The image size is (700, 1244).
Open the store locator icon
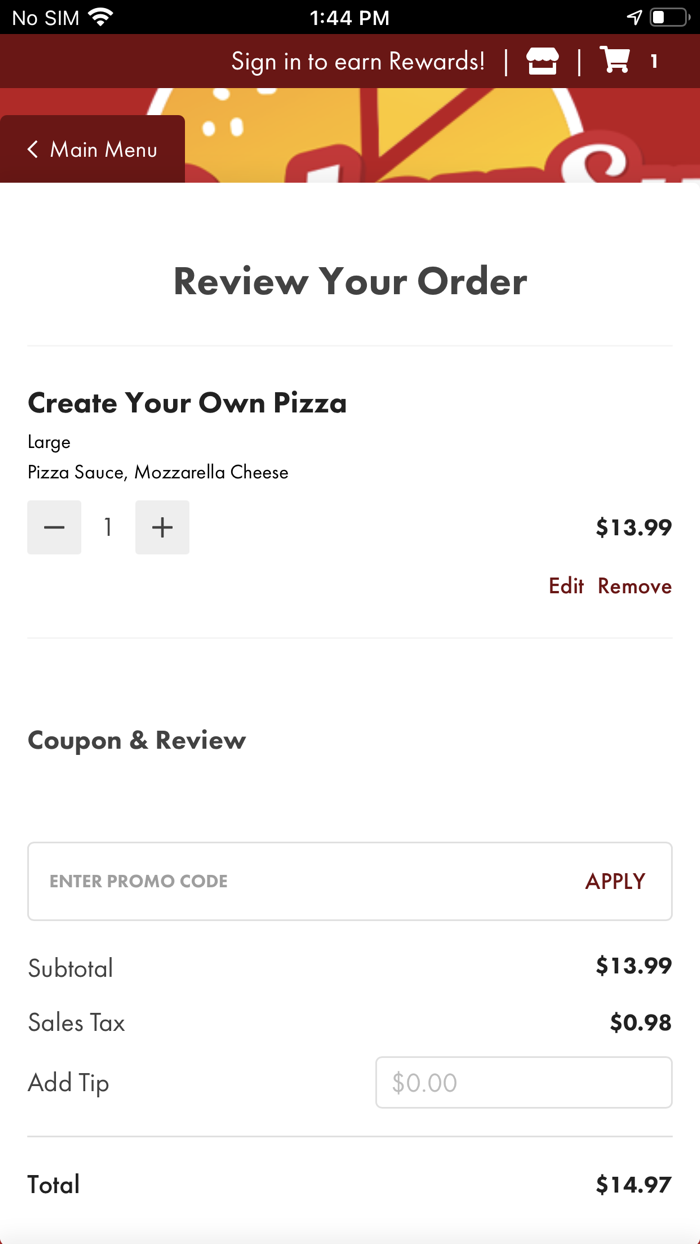pos(543,62)
